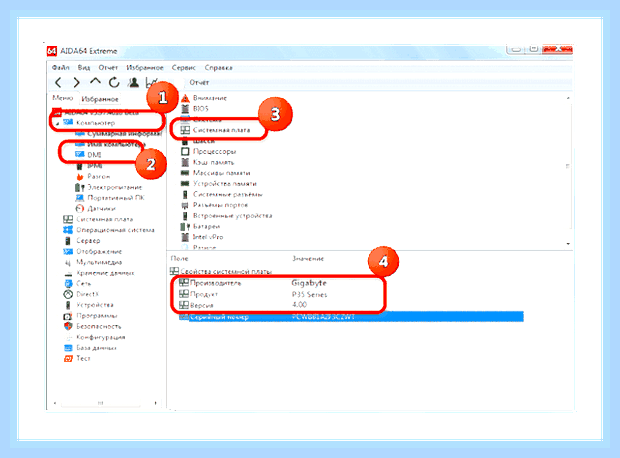The height and width of the screenshot is (458, 620).
Task: Open the Избранное menu in the menu bar
Action: coord(145,68)
